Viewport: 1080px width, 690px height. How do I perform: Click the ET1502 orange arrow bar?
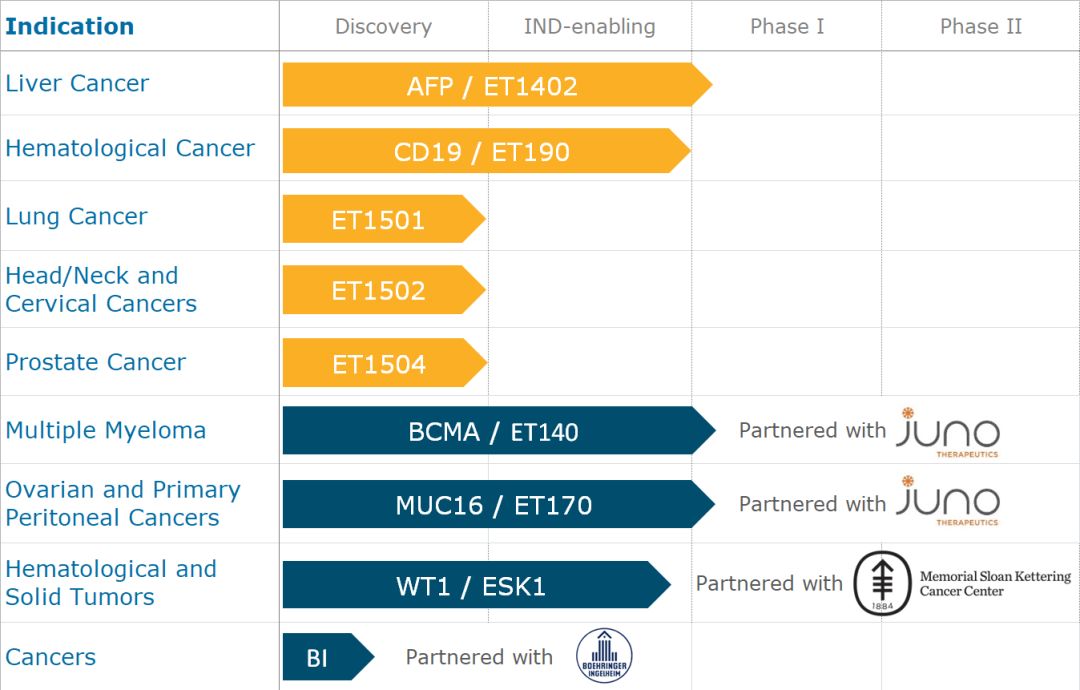pos(378,290)
